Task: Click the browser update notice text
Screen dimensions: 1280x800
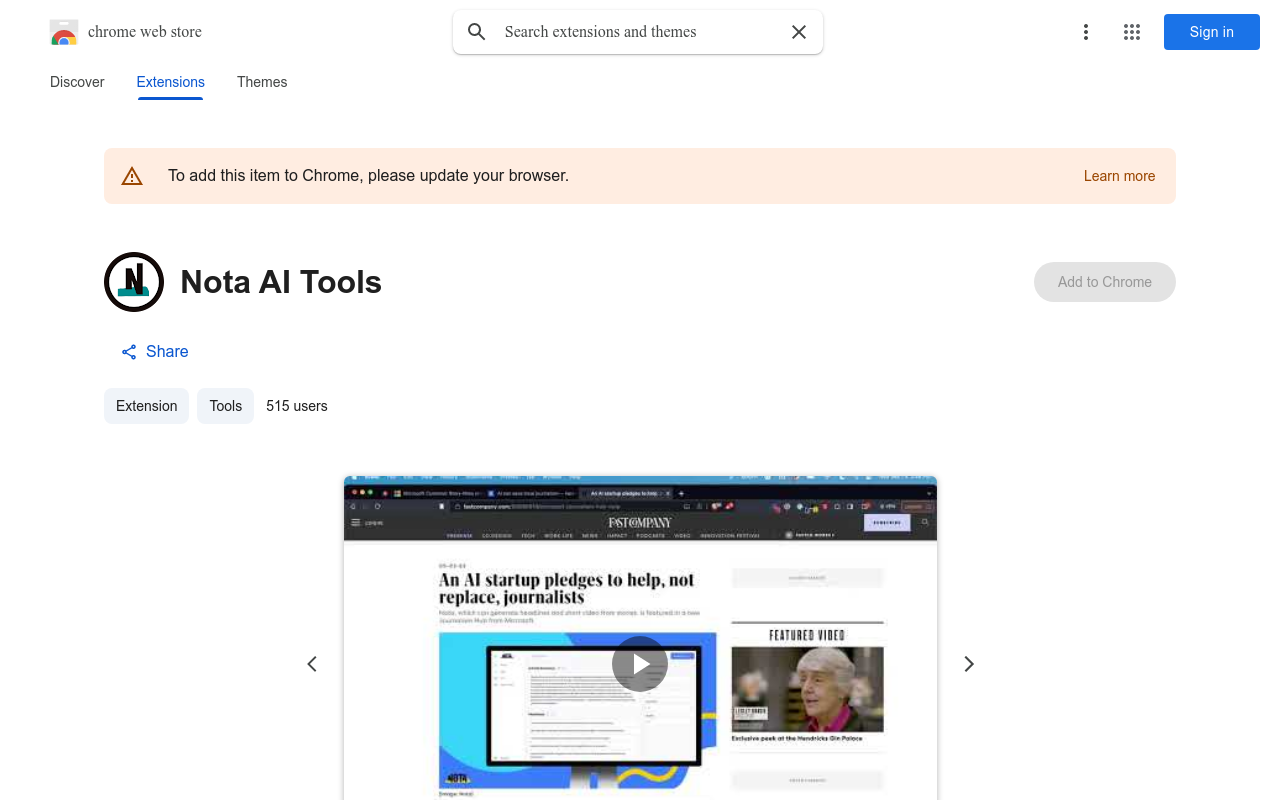Action: [x=368, y=176]
